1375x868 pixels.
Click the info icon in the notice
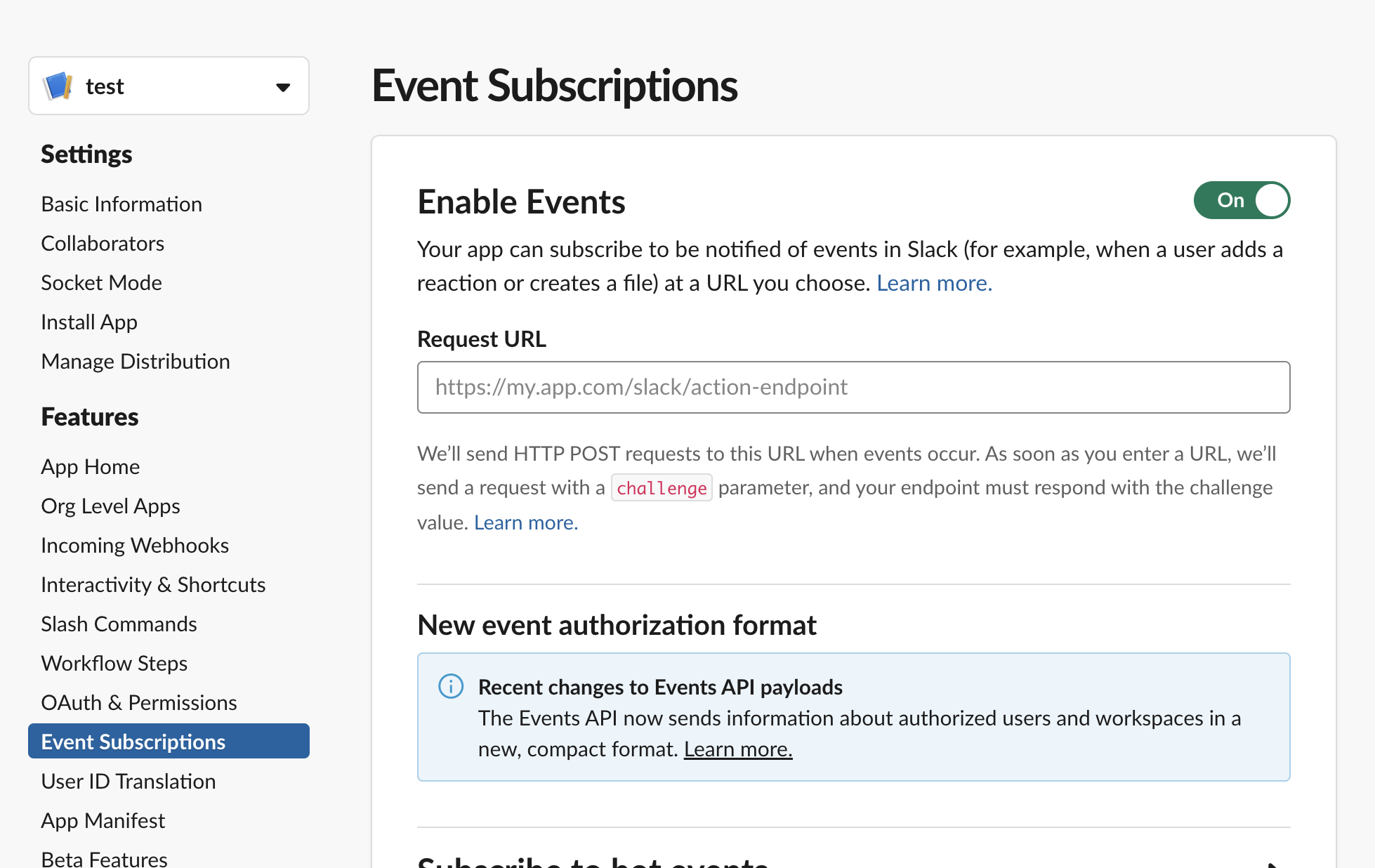click(x=450, y=686)
